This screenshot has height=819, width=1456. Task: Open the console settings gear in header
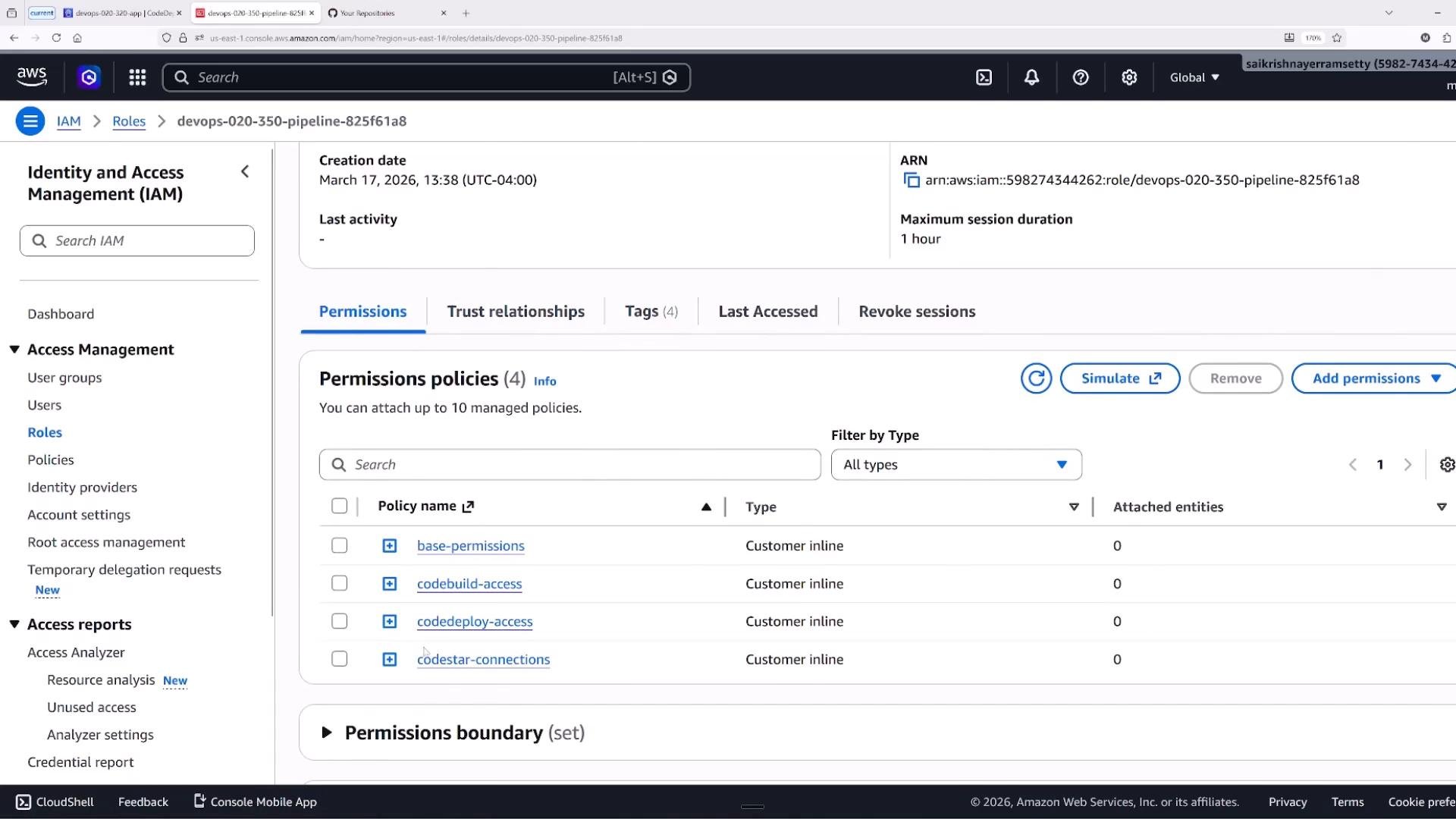click(x=1129, y=77)
